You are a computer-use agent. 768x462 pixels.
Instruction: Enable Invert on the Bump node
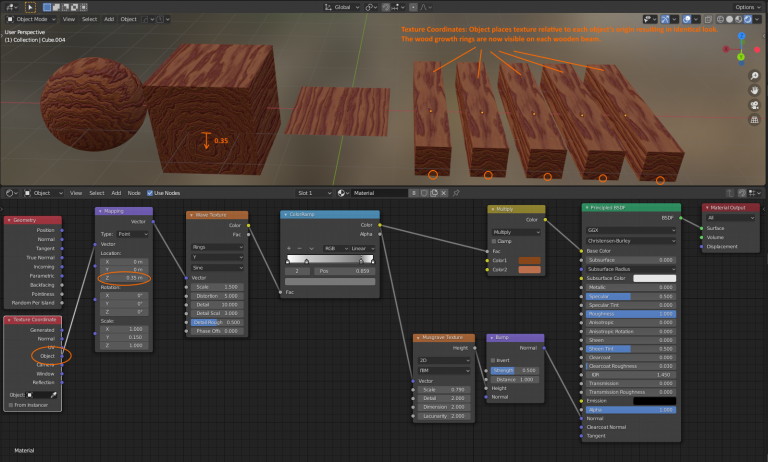point(493,360)
